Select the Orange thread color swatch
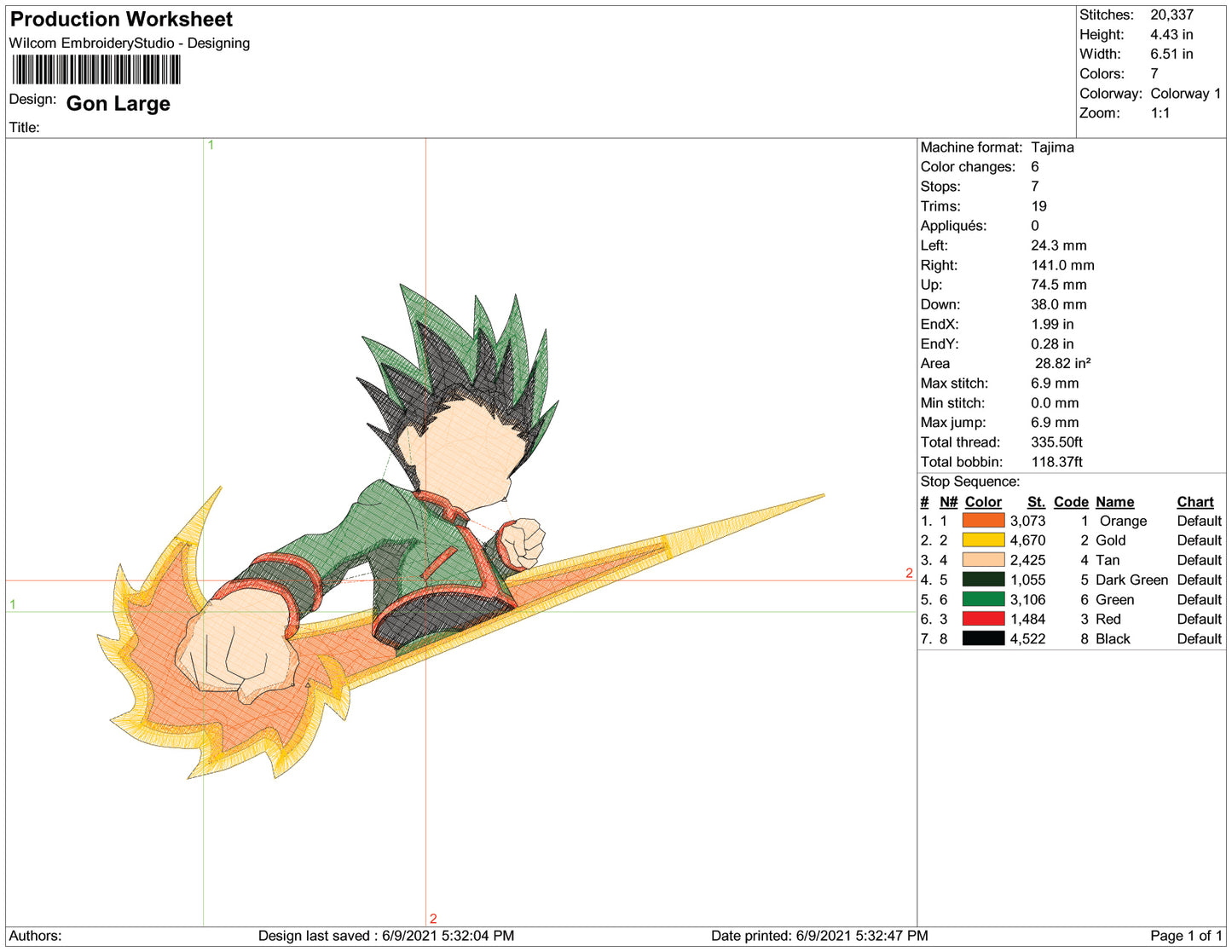The width and height of the screenshot is (1232, 952). pyautogui.click(x=983, y=521)
